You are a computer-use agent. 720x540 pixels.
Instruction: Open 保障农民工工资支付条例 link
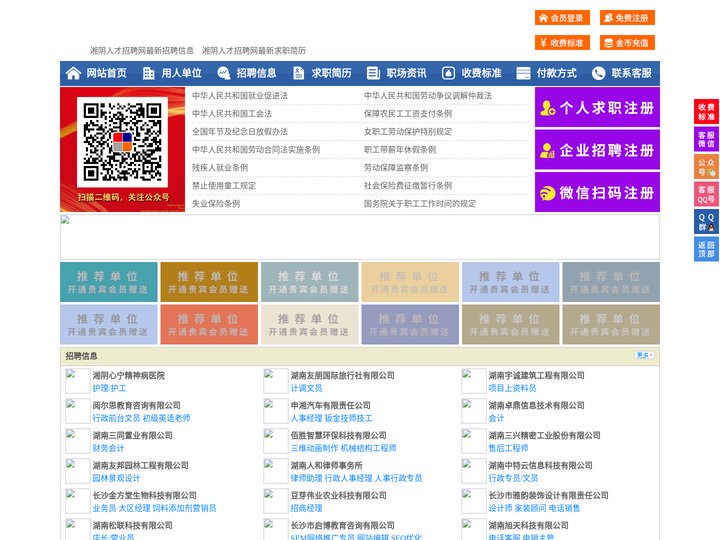(x=408, y=113)
